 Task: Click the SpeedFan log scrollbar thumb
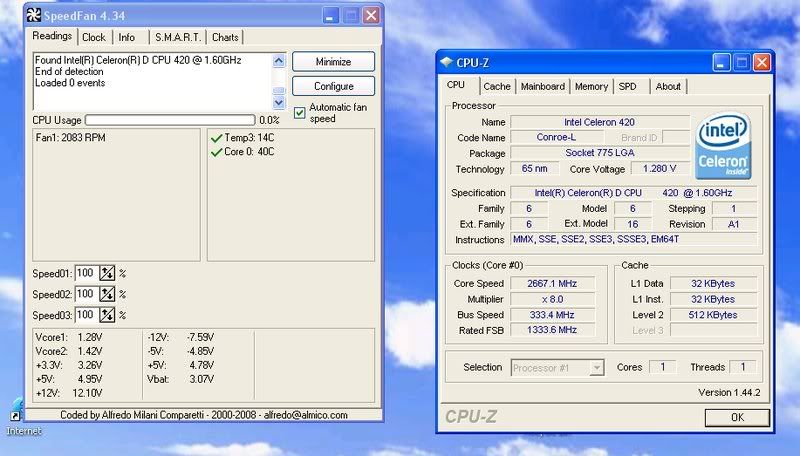point(279,90)
